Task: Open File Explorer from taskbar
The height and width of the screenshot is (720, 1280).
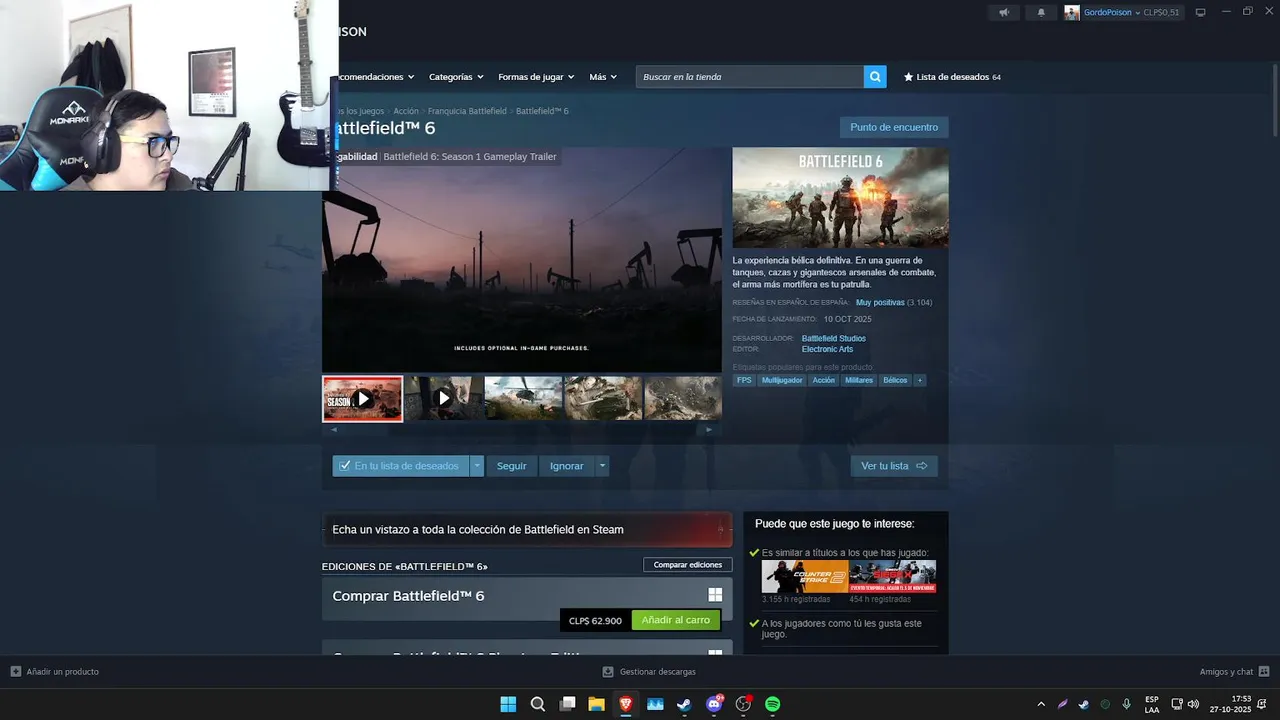Action: pyautogui.click(x=596, y=704)
